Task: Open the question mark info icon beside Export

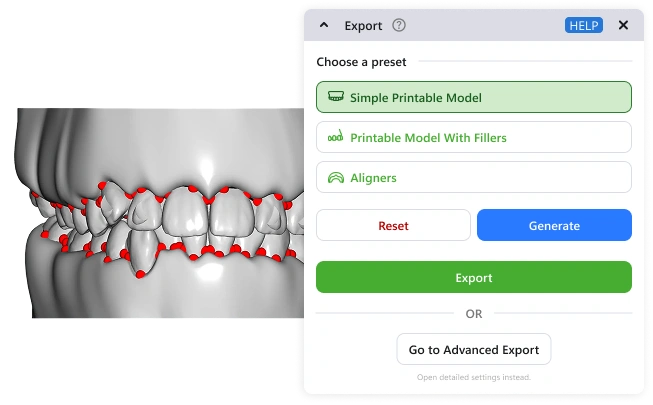Action: coord(399,25)
